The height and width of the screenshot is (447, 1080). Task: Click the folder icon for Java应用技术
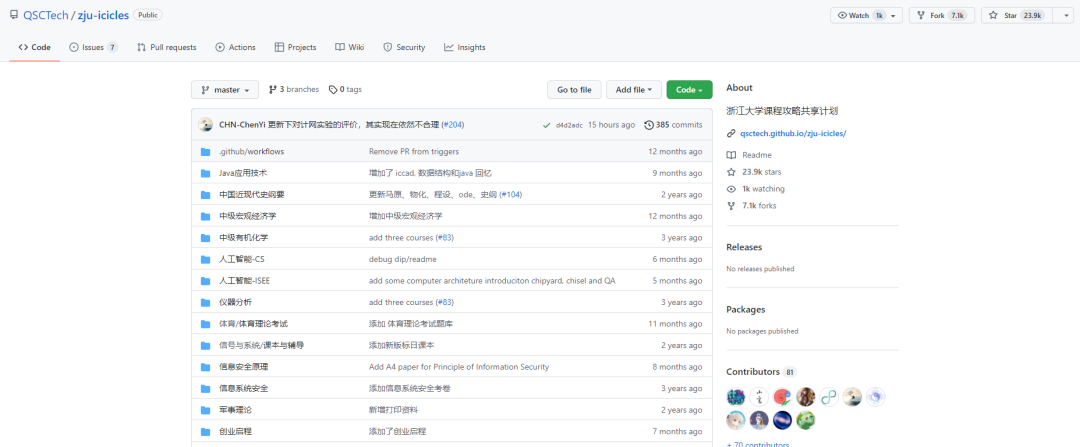pos(205,173)
